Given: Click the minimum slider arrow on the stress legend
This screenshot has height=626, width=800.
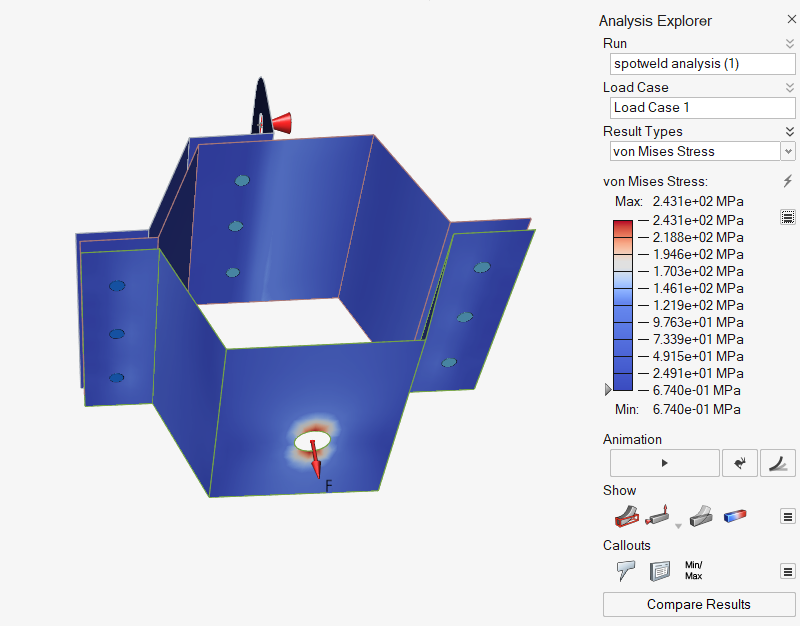Looking at the screenshot, I should point(608,389).
